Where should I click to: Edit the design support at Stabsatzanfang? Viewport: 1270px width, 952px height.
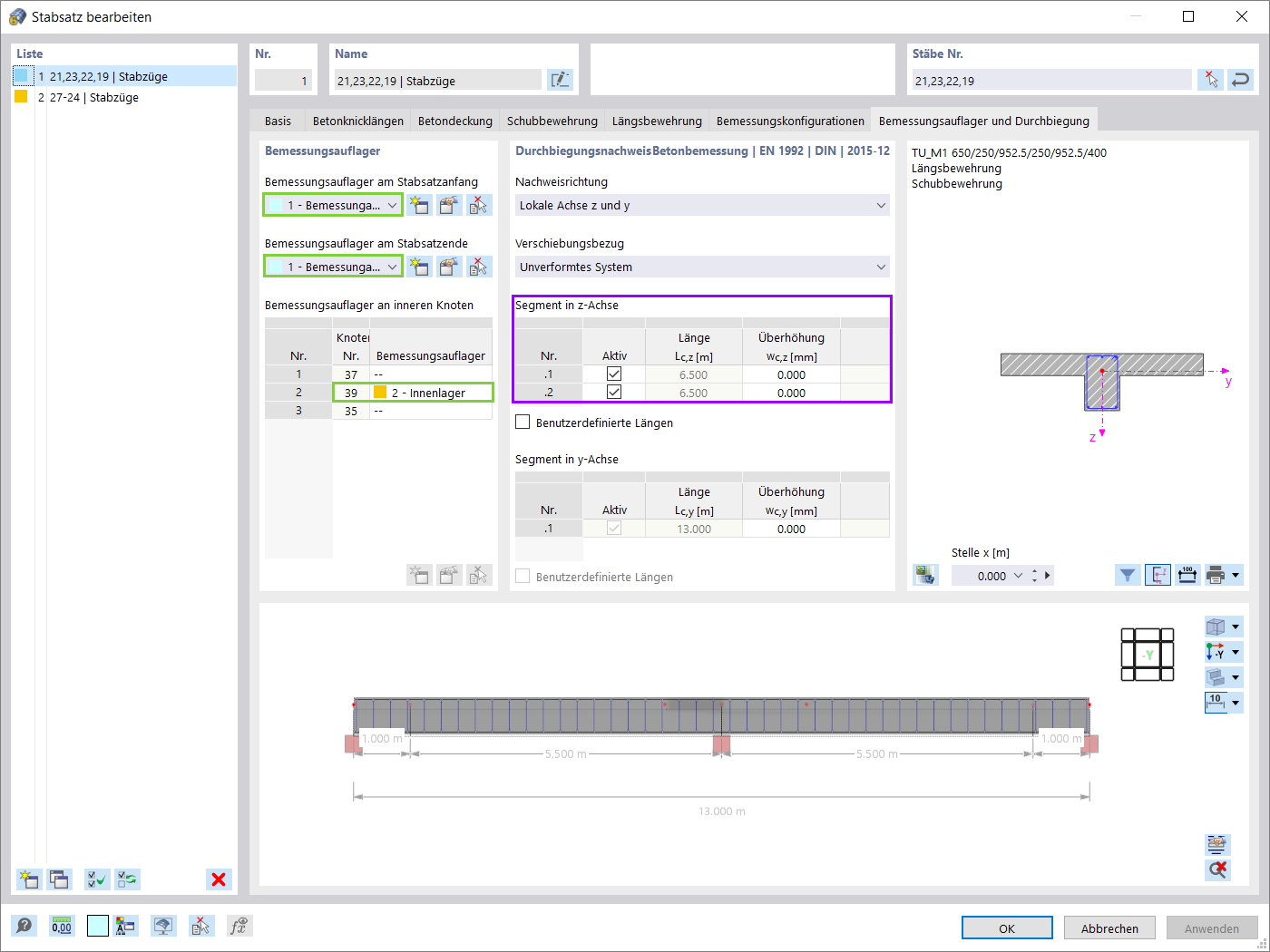point(449,205)
